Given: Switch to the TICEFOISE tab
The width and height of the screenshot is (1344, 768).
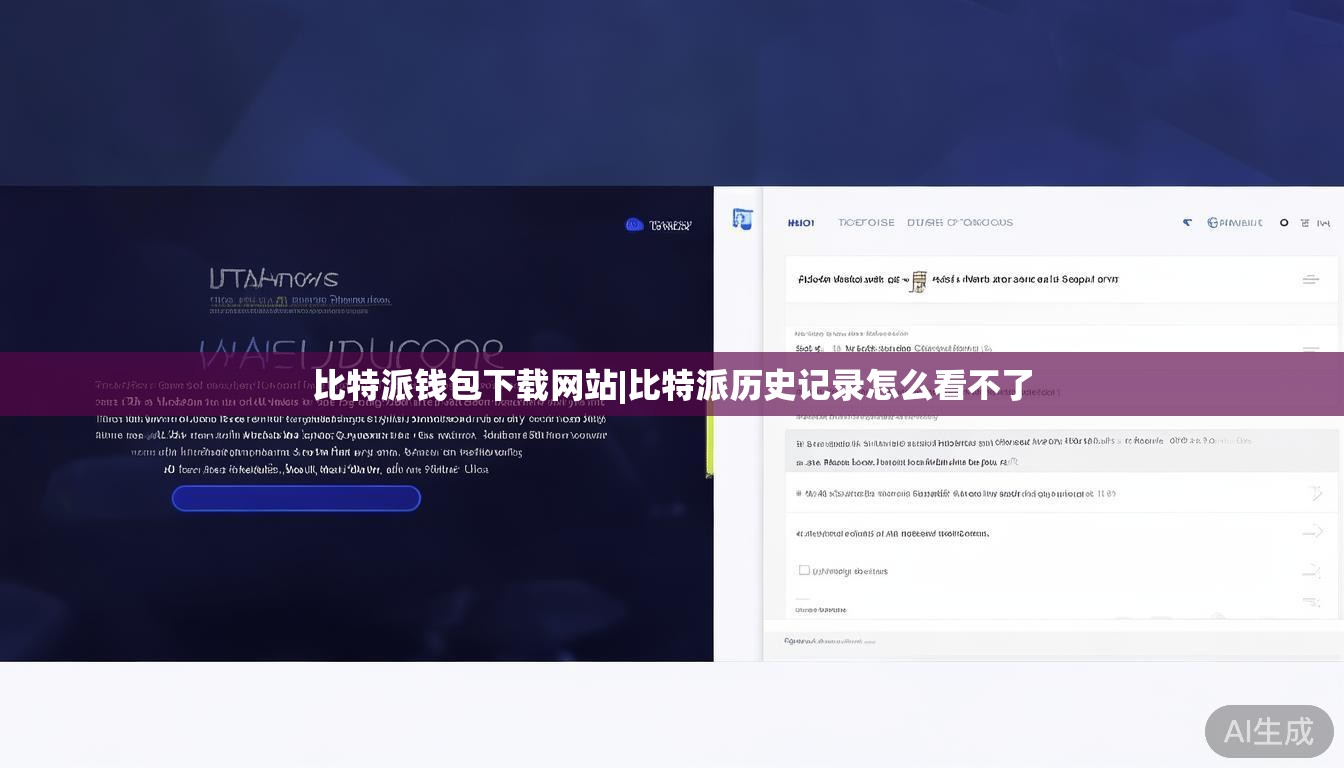Looking at the screenshot, I should (866, 222).
